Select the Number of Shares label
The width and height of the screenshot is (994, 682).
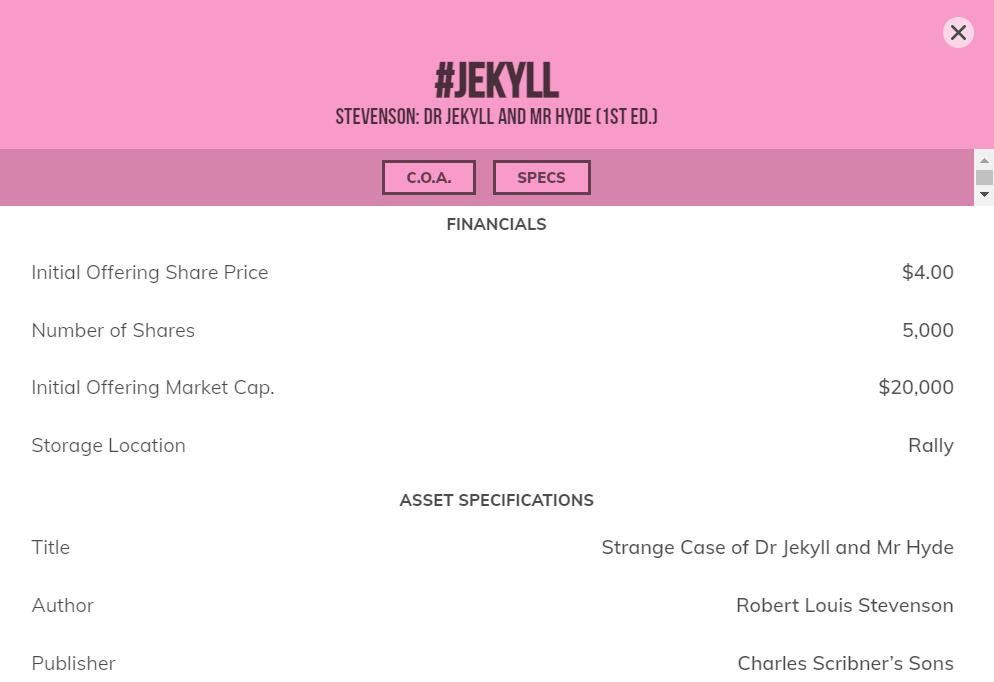113,331
